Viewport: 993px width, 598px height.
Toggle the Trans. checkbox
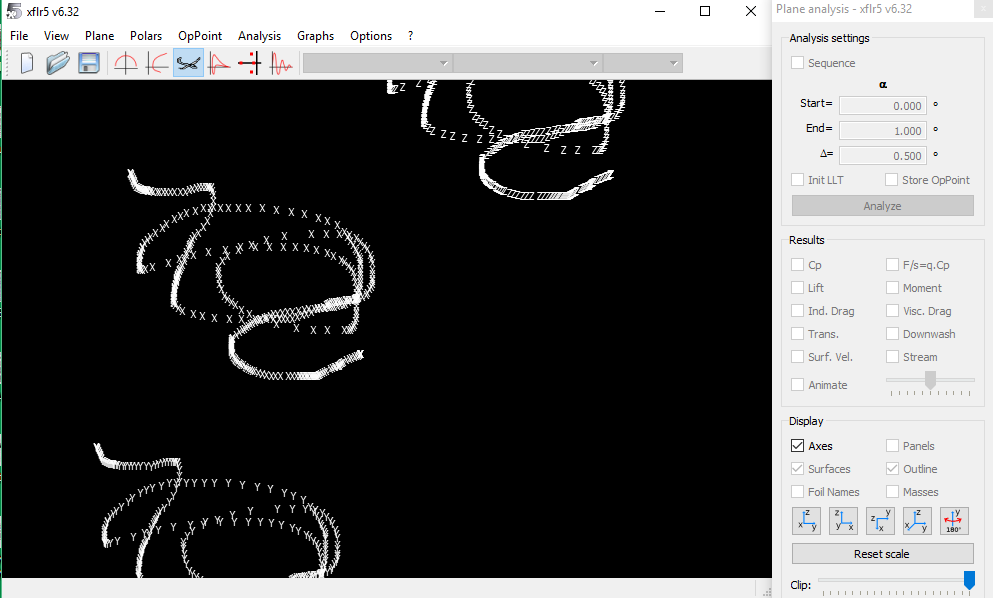click(x=797, y=334)
